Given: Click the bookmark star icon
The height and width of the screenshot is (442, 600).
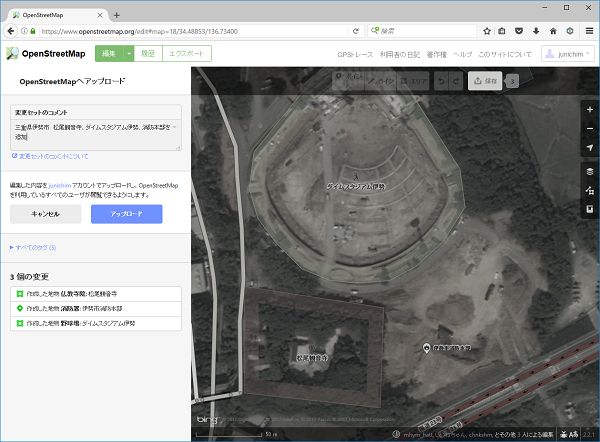Looking at the screenshot, I should [487, 31].
